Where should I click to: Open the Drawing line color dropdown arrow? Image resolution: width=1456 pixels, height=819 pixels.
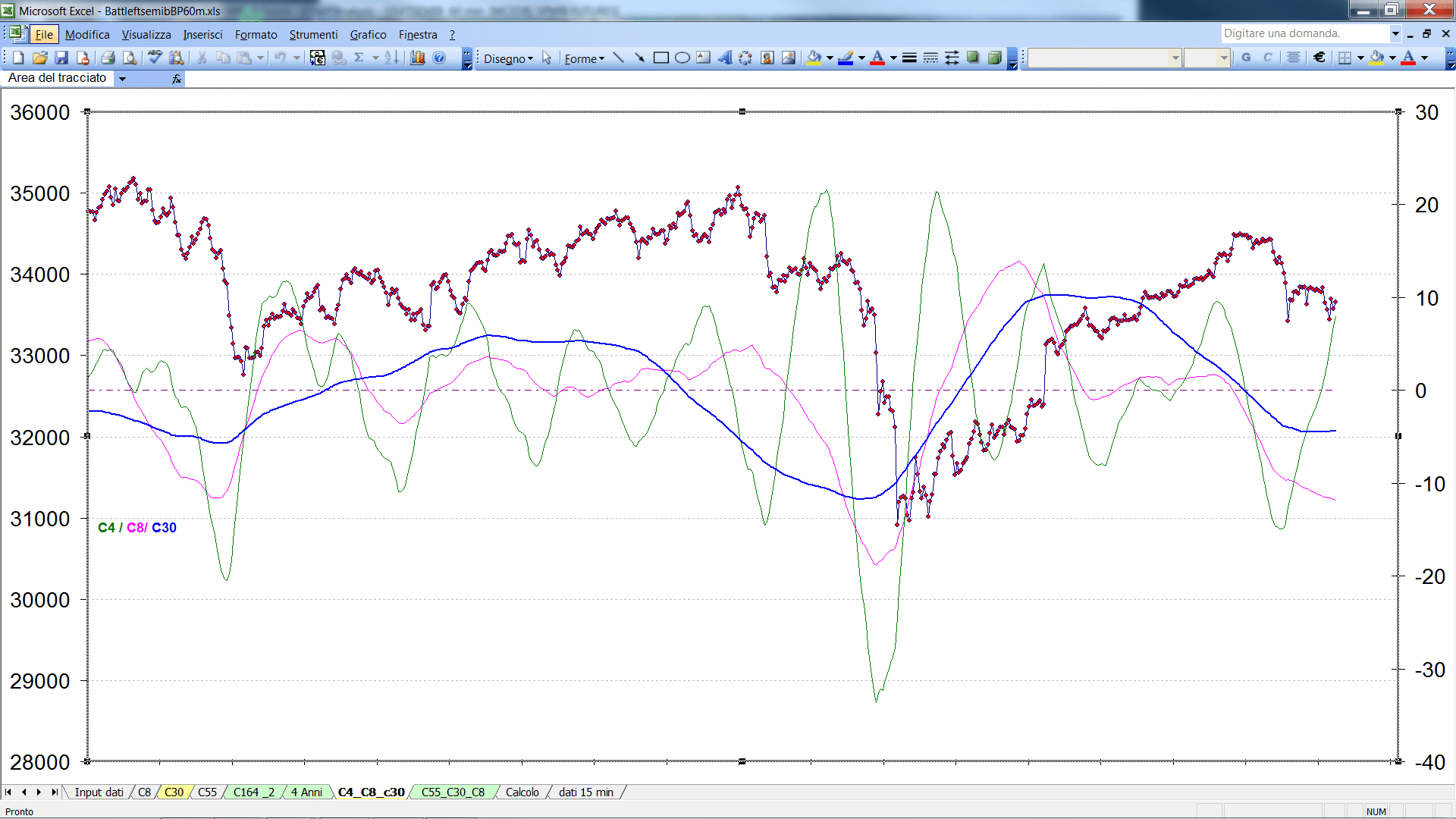point(861,58)
